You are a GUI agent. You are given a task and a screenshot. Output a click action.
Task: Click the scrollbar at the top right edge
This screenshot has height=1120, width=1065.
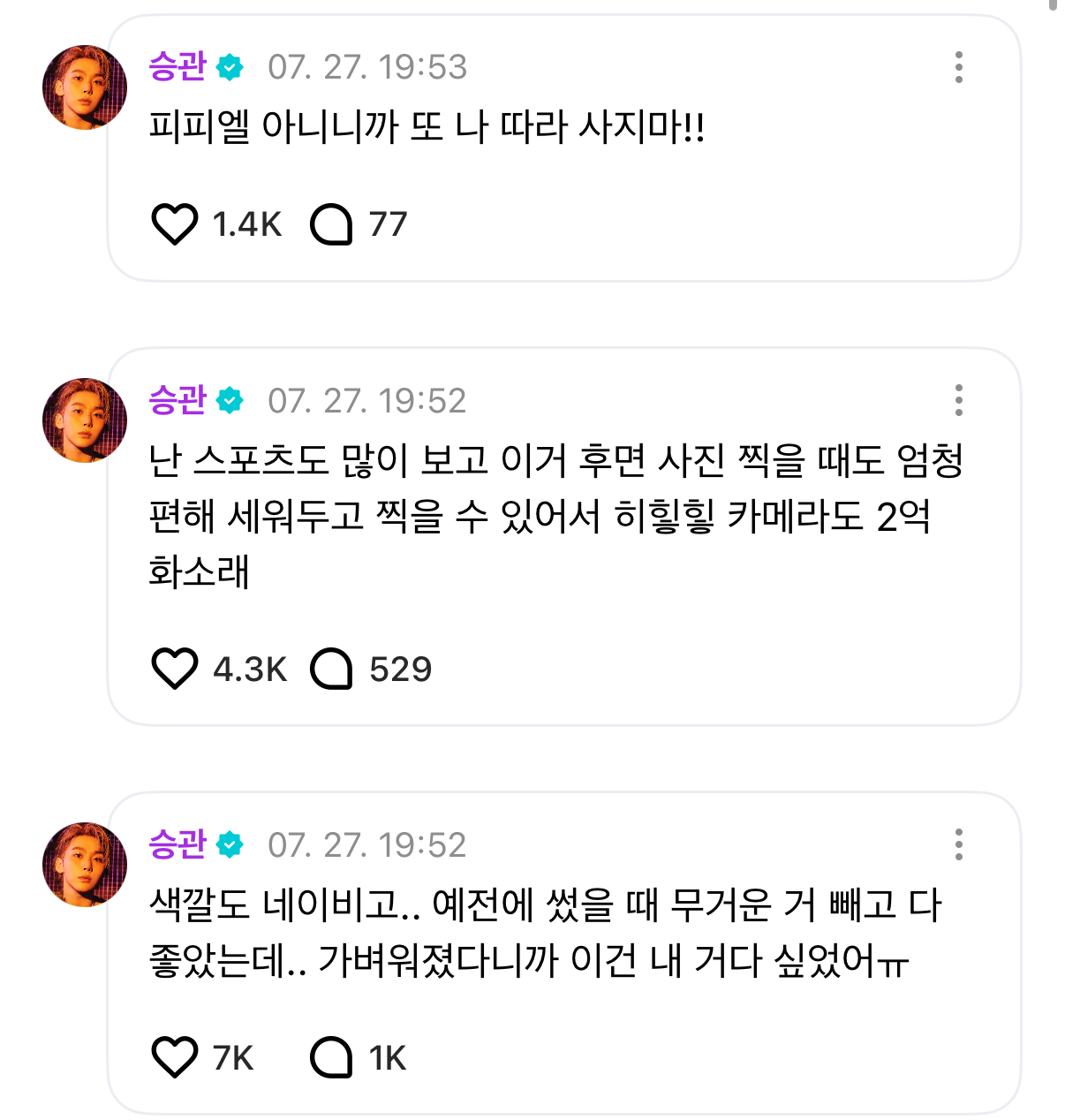(x=1053, y=5)
